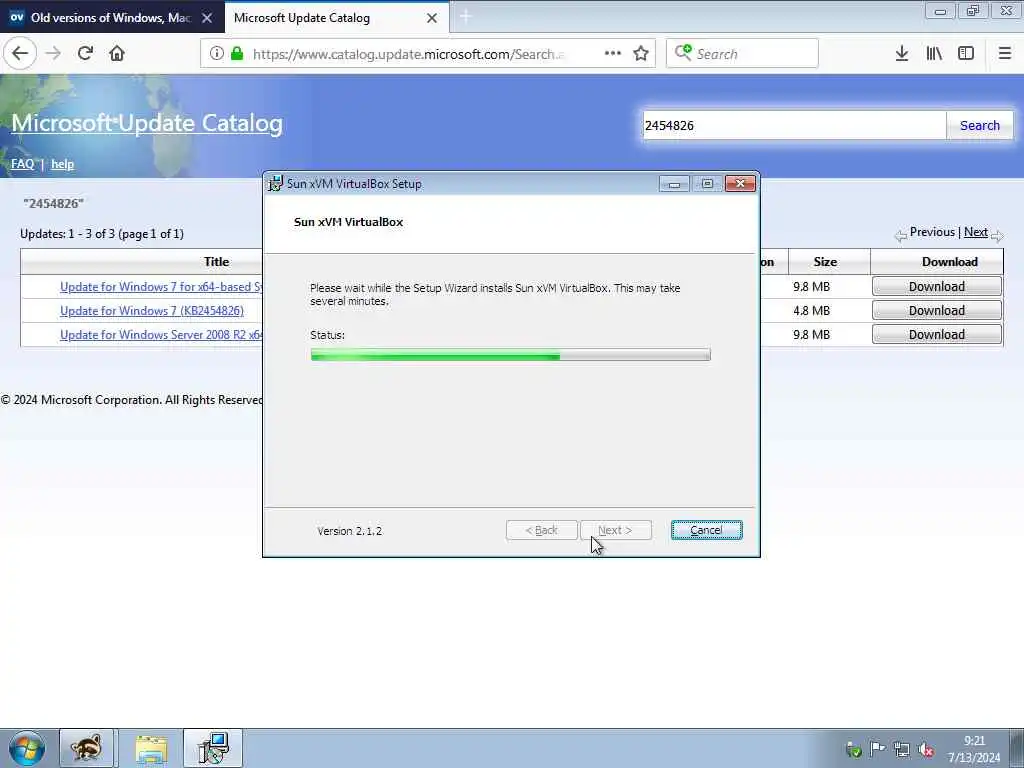Minimize the VirtualBox Setup dialog

[x=674, y=184]
